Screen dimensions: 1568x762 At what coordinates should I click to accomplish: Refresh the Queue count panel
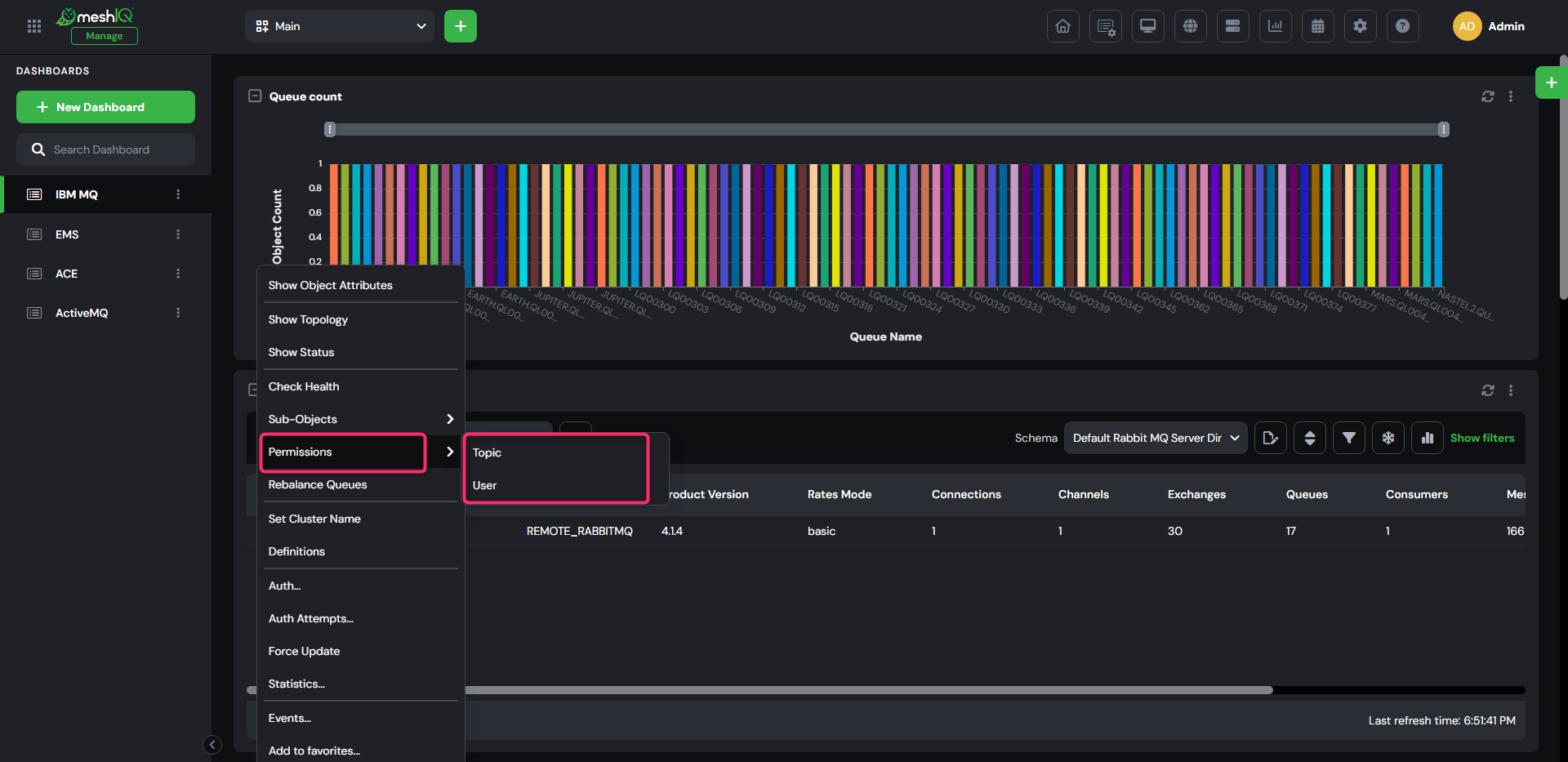pos(1488,96)
